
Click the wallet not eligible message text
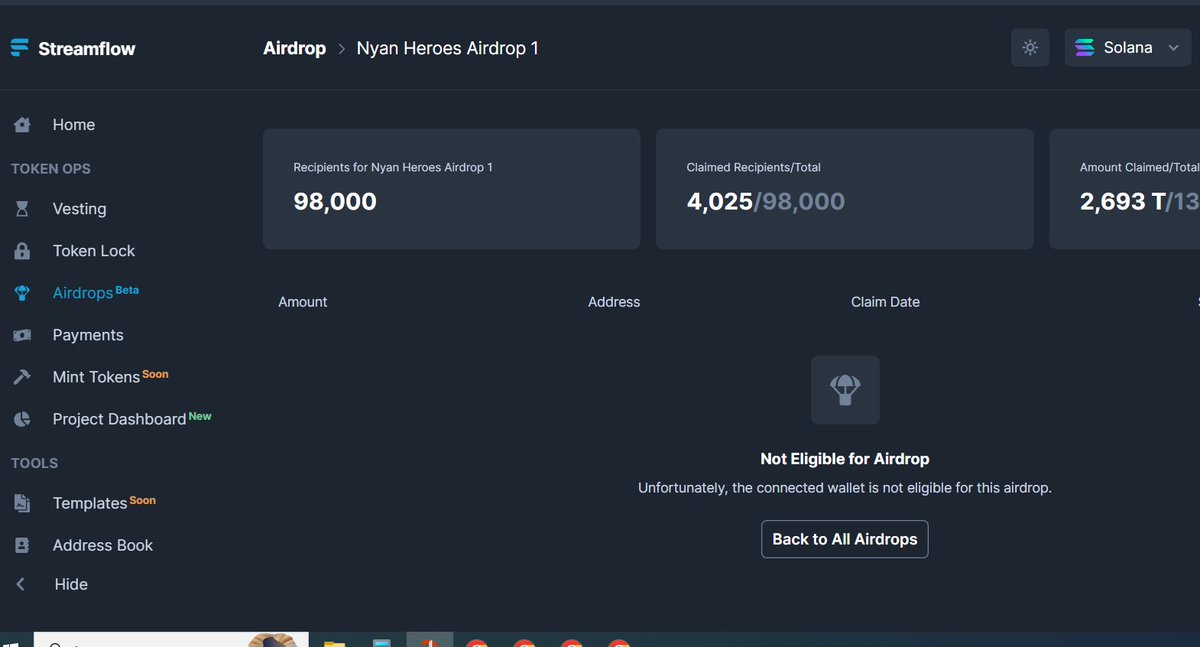tap(845, 488)
